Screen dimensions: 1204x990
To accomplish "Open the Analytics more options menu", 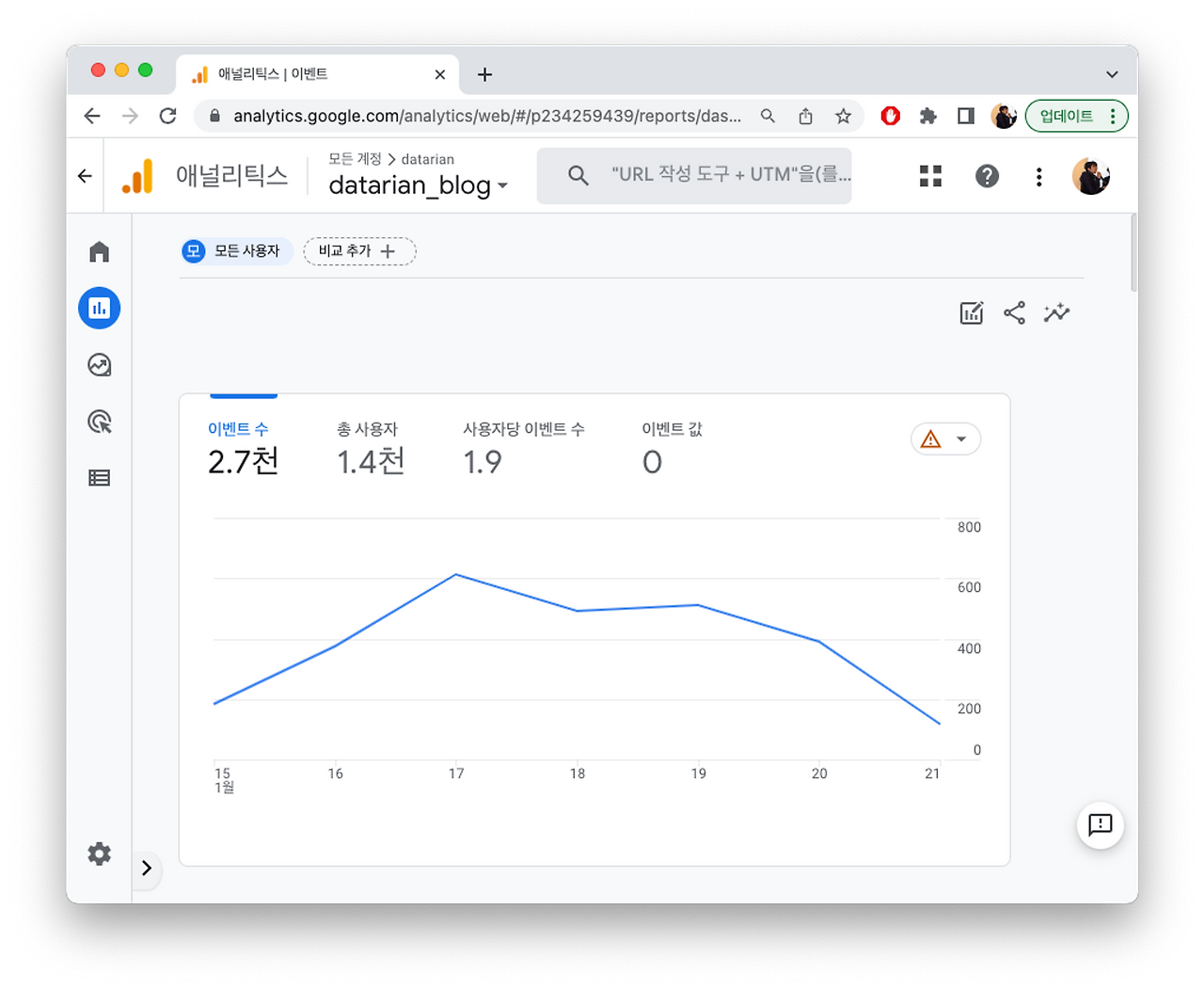I will 1038,177.
